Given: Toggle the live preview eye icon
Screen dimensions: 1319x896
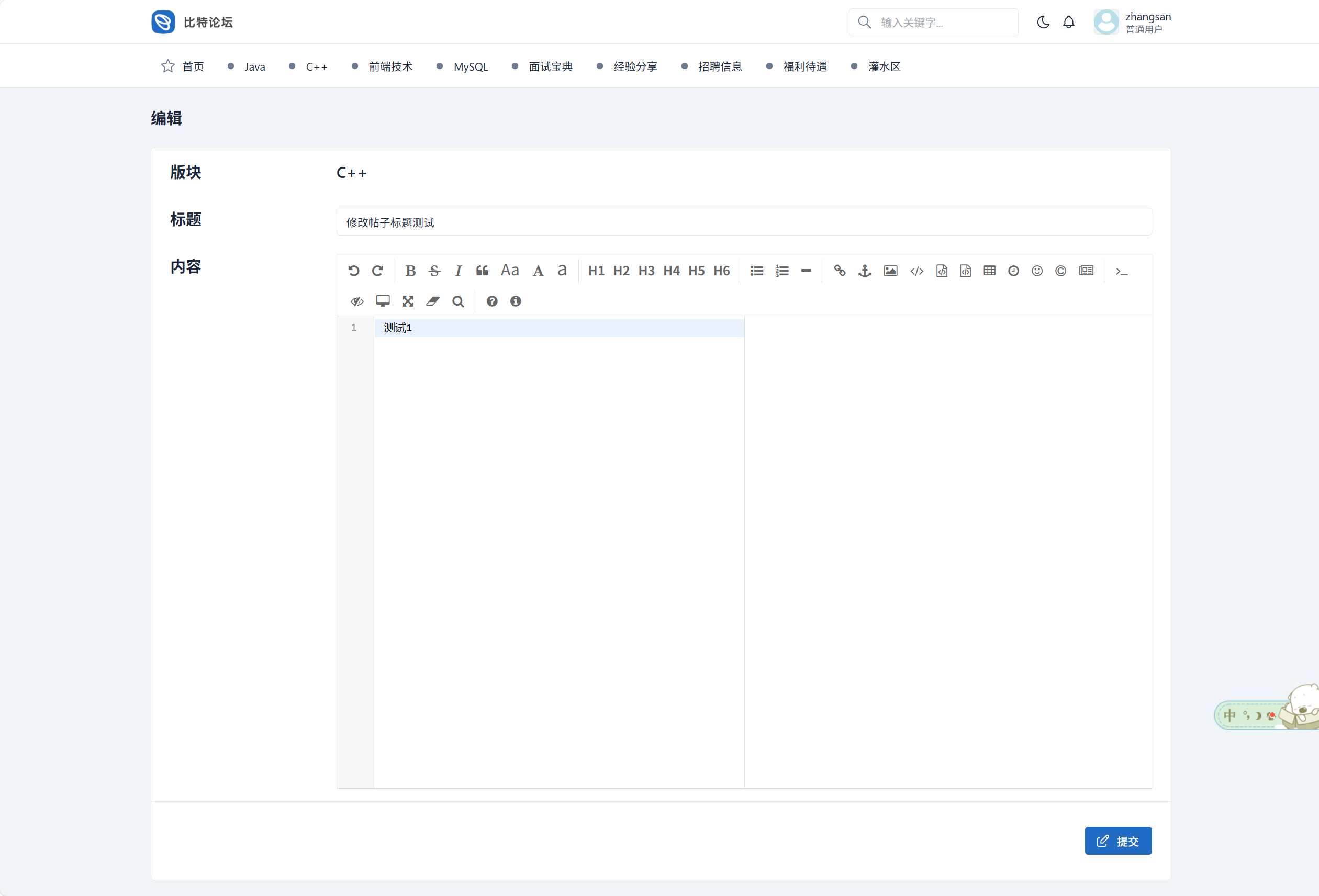Looking at the screenshot, I should 357,301.
